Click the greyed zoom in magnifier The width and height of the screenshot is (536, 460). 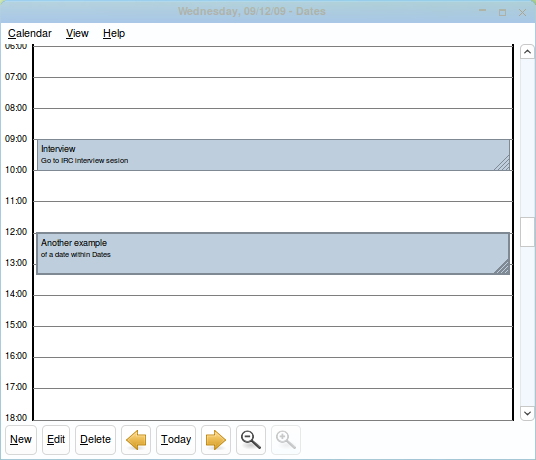tap(286, 440)
